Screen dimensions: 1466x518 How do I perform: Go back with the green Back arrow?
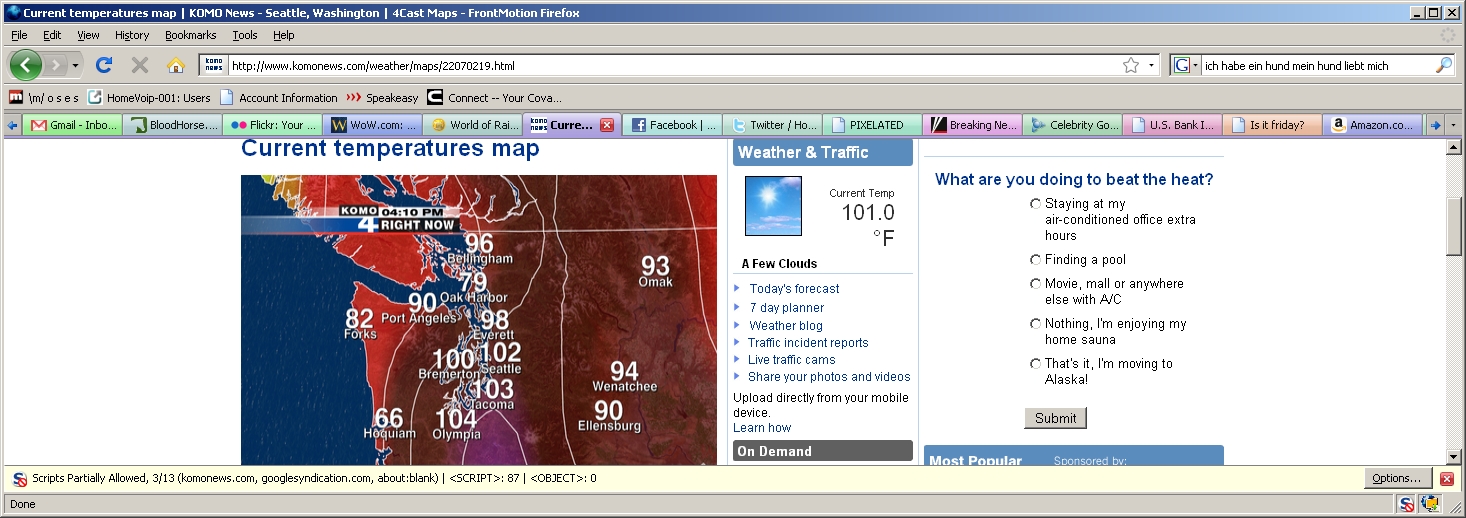[25, 65]
